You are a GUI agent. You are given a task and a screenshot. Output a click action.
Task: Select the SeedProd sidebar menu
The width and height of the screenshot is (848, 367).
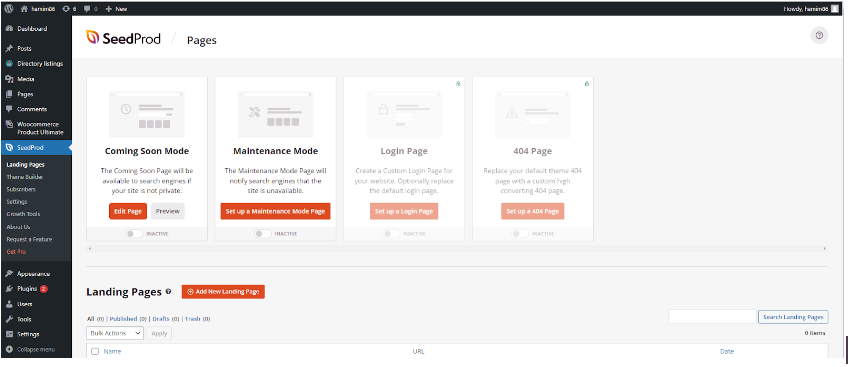(36, 148)
